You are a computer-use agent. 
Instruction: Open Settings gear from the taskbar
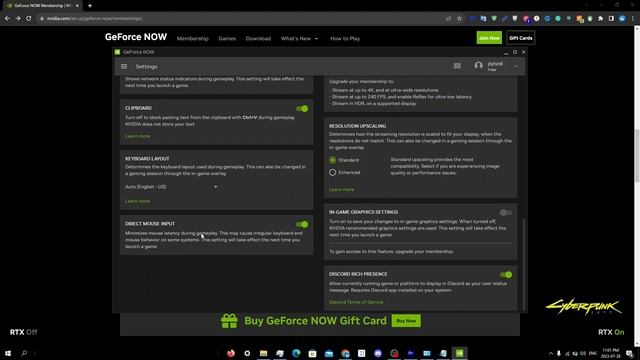click(x=247, y=353)
